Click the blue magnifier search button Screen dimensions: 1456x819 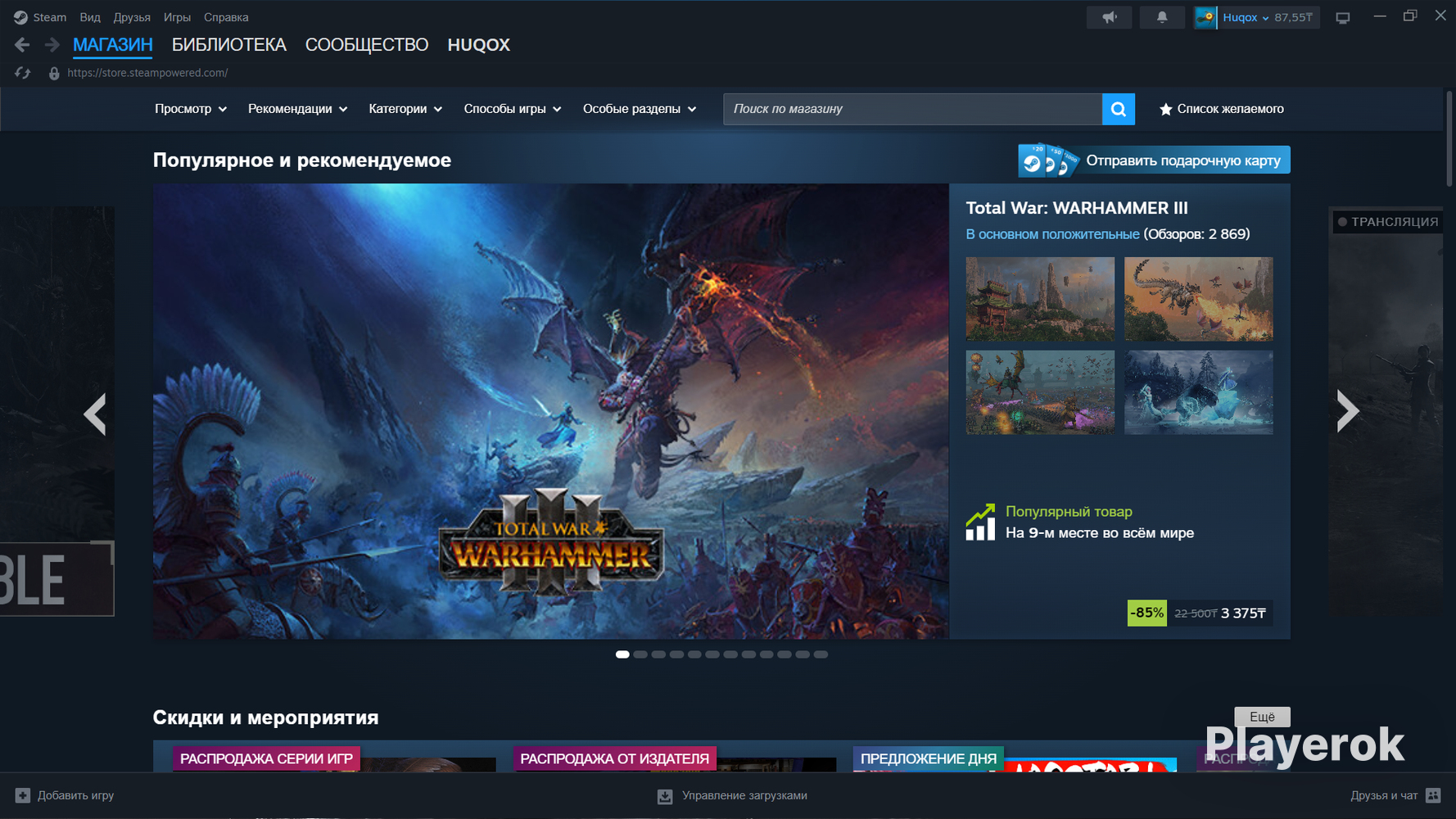1119,109
